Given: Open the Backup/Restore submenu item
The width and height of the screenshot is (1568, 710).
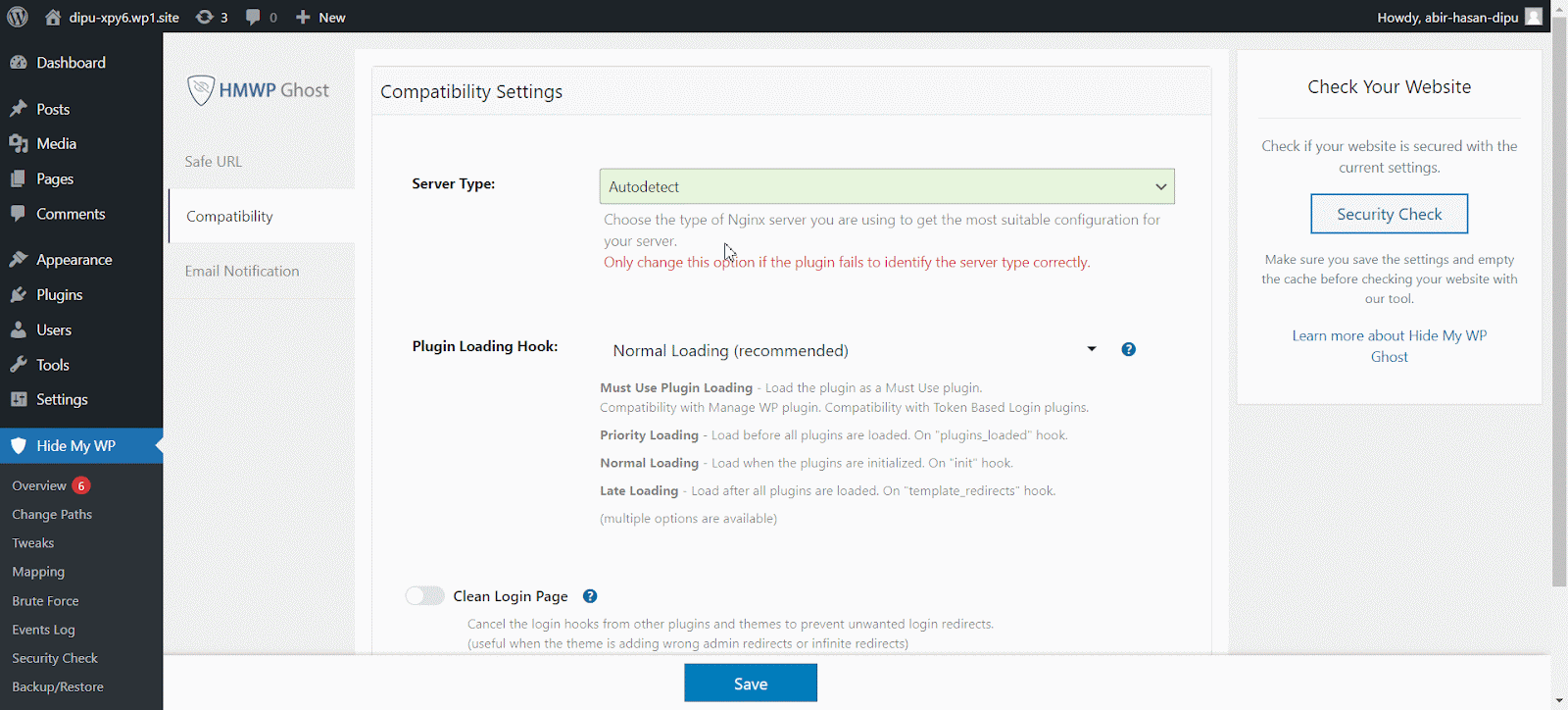Looking at the screenshot, I should [x=58, y=687].
